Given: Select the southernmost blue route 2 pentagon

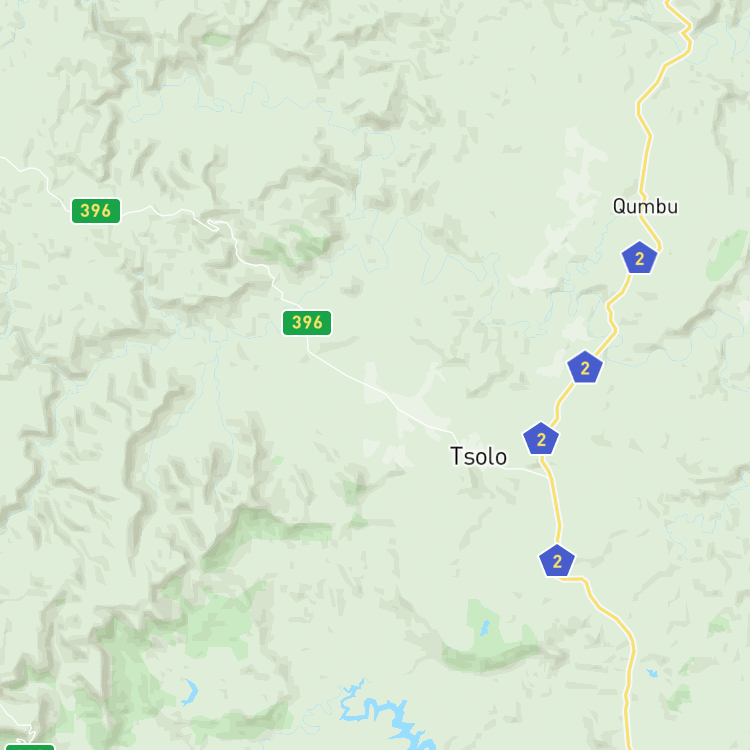Looking at the screenshot, I should click(x=557, y=561).
